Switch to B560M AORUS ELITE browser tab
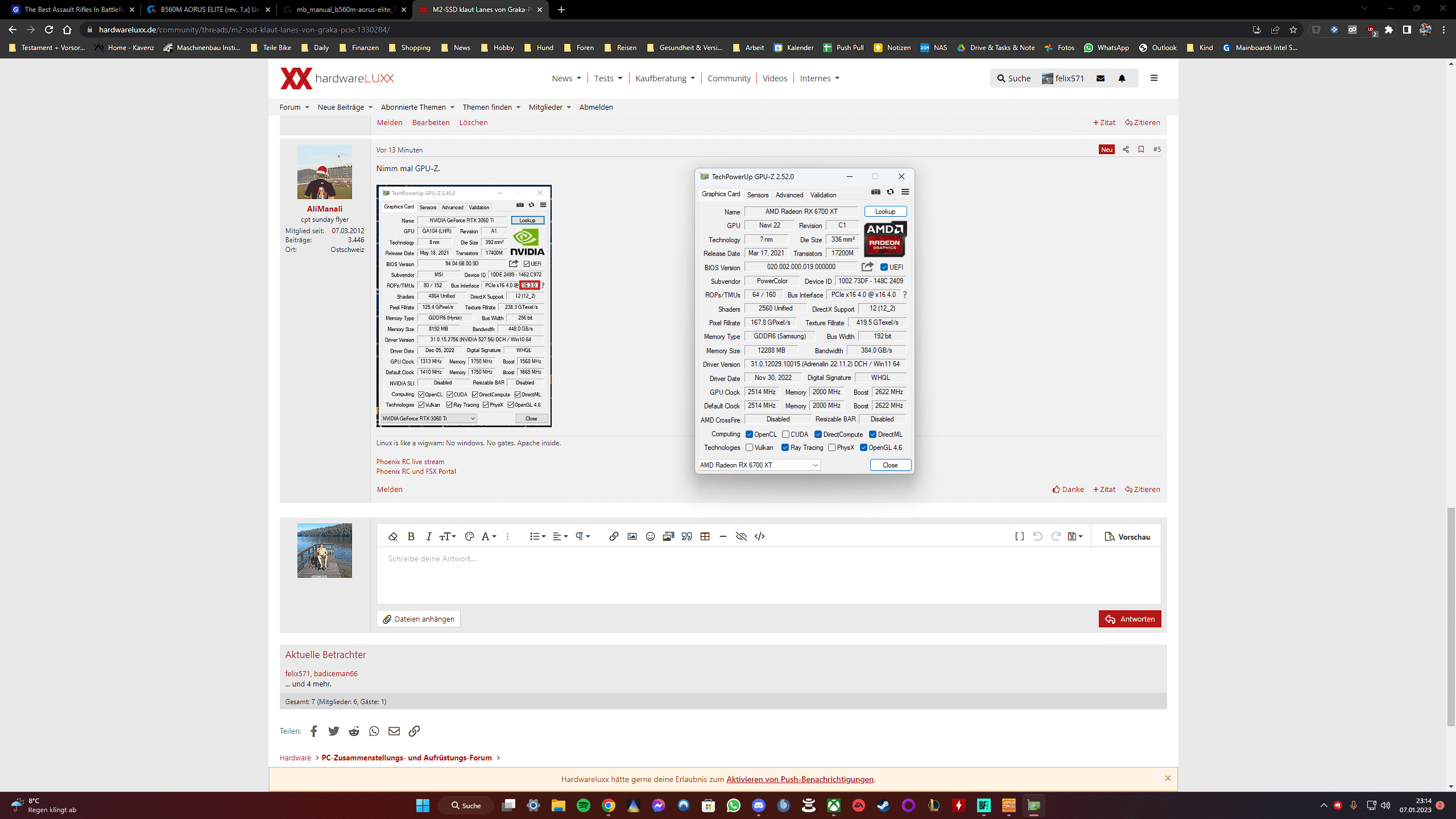Screen dimensions: 1456x819 [x=208, y=10]
